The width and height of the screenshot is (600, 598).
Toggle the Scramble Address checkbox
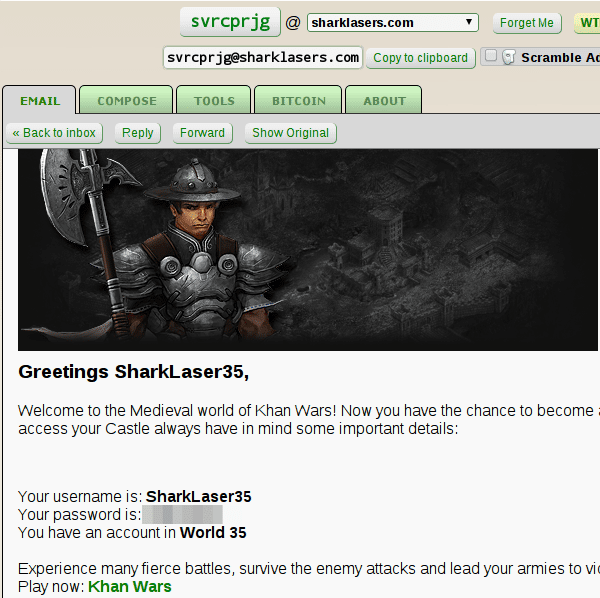[491, 56]
